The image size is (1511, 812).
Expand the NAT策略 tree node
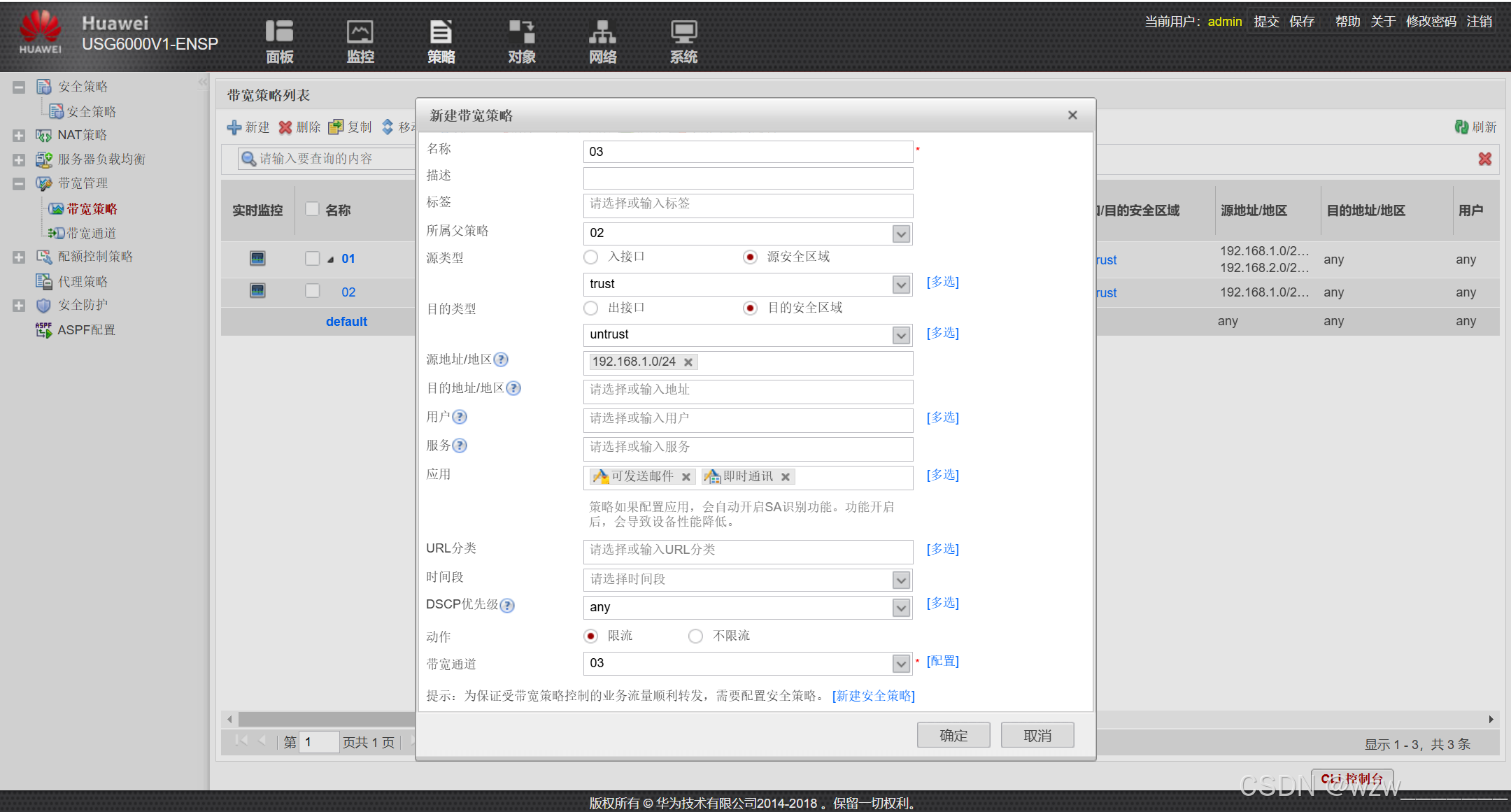19,136
